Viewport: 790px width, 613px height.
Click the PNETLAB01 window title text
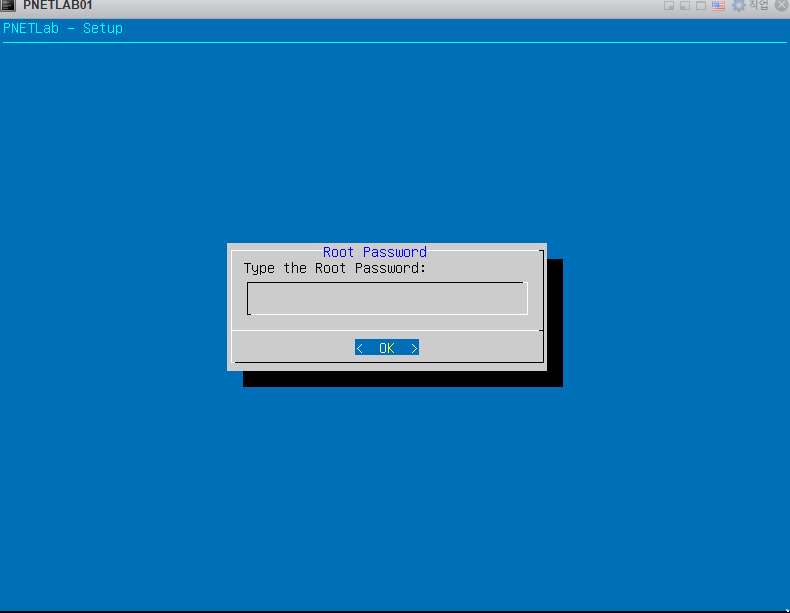(57, 5)
